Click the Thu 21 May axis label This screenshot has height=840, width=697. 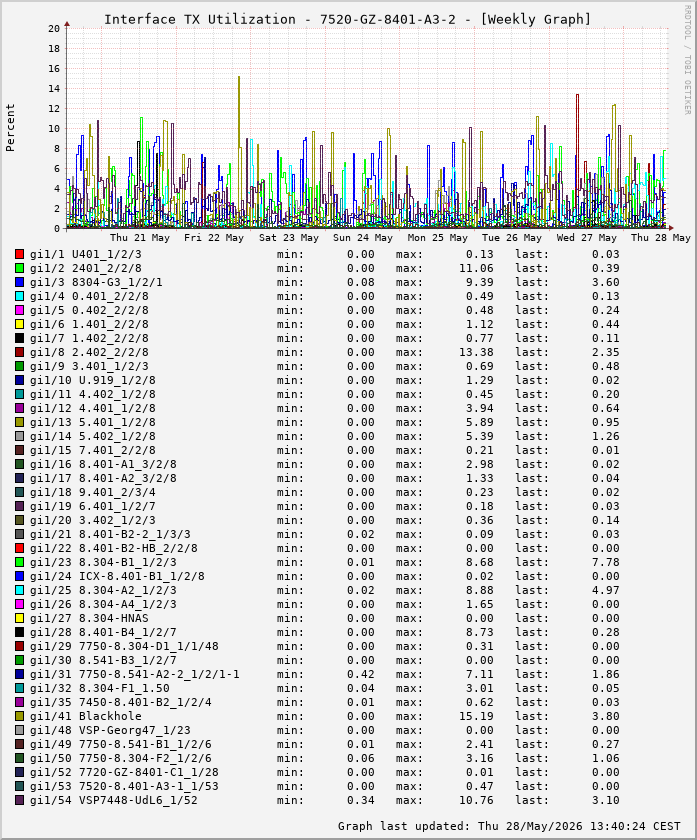pyautogui.click(x=140, y=237)
